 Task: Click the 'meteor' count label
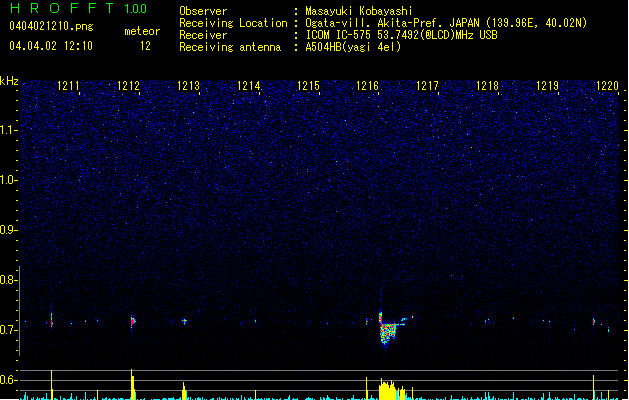click(142, 31)
